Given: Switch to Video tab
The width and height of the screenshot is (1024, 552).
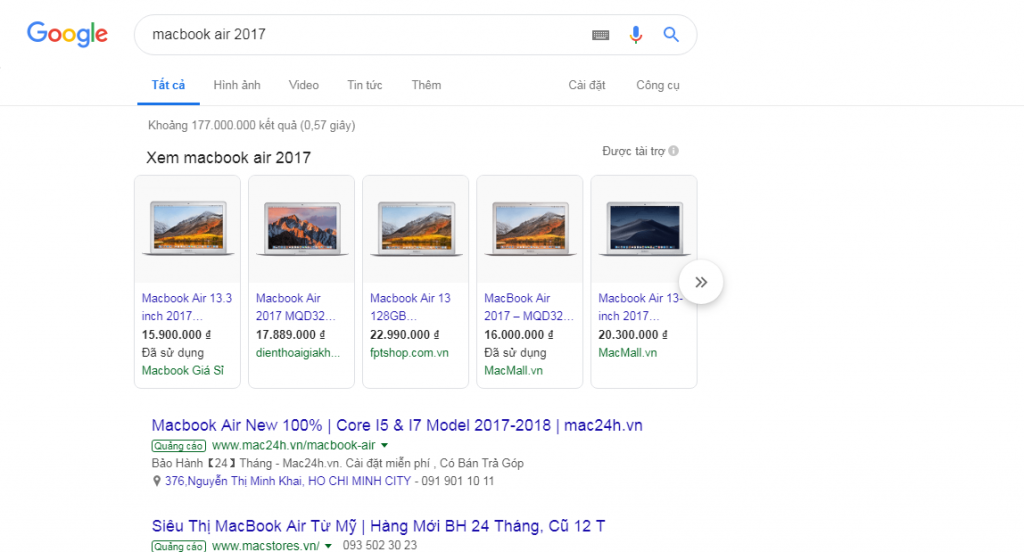Looking at the screenshot, I should click(304, 85).
